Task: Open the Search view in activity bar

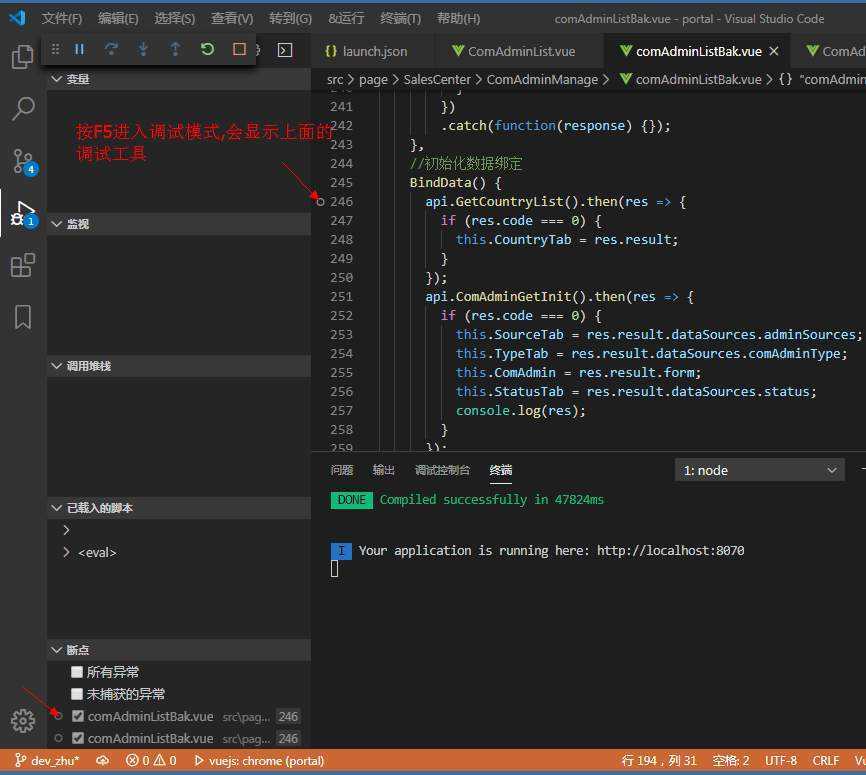Action: pos(23,108)
